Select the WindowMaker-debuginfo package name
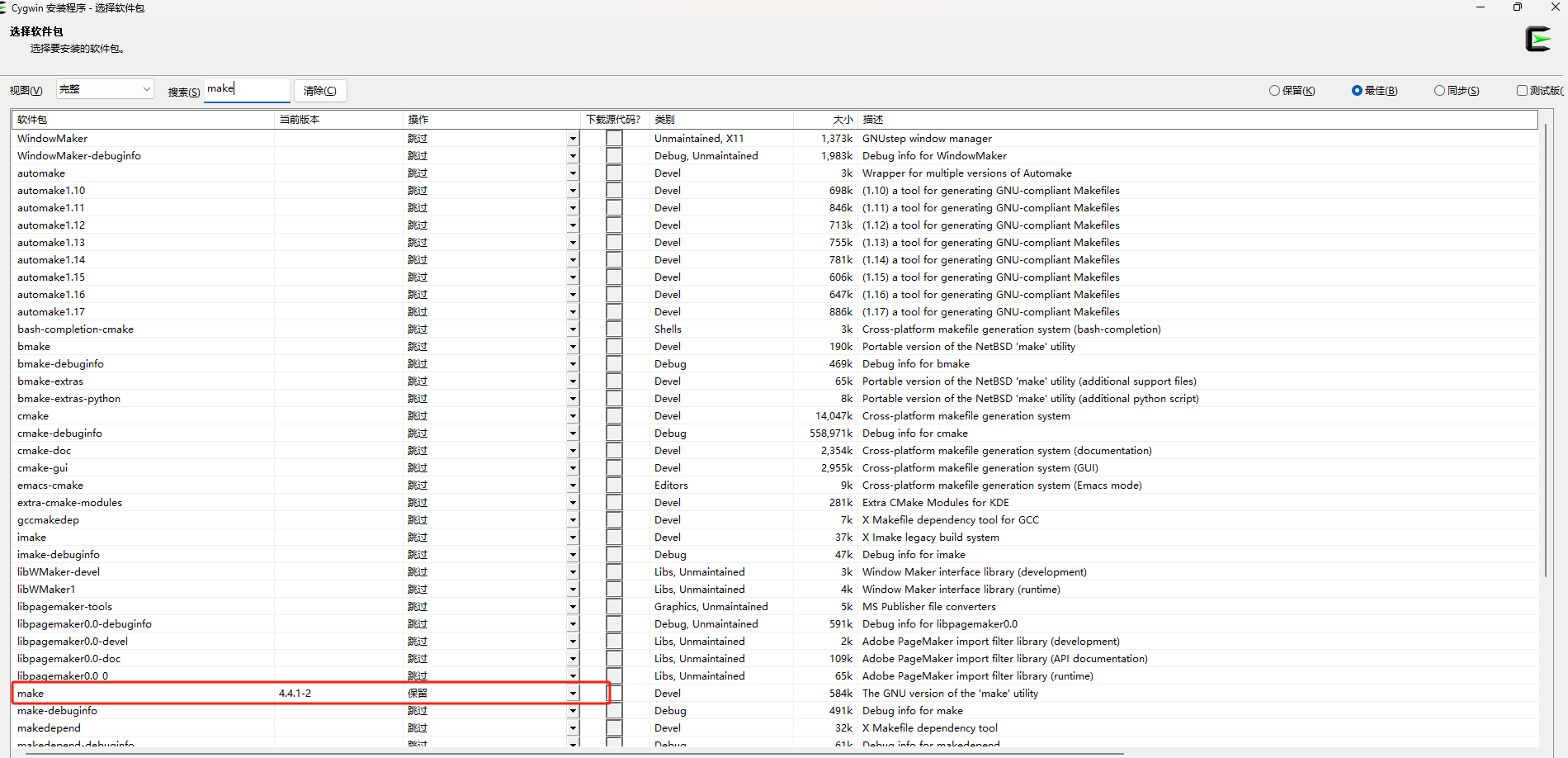 tap(79, 155)
